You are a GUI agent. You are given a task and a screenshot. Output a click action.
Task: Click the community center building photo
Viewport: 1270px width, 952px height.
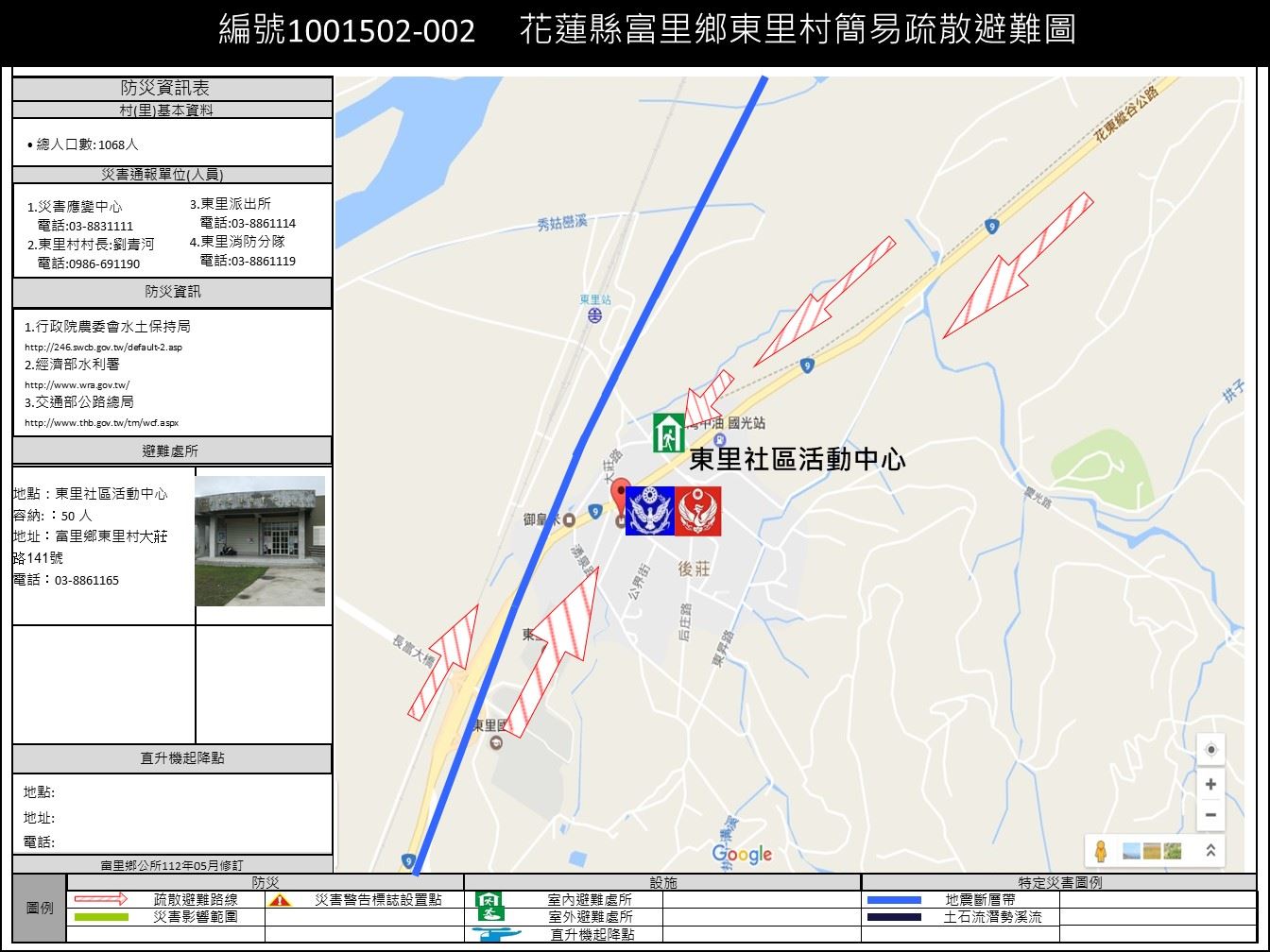pos(260,541)
